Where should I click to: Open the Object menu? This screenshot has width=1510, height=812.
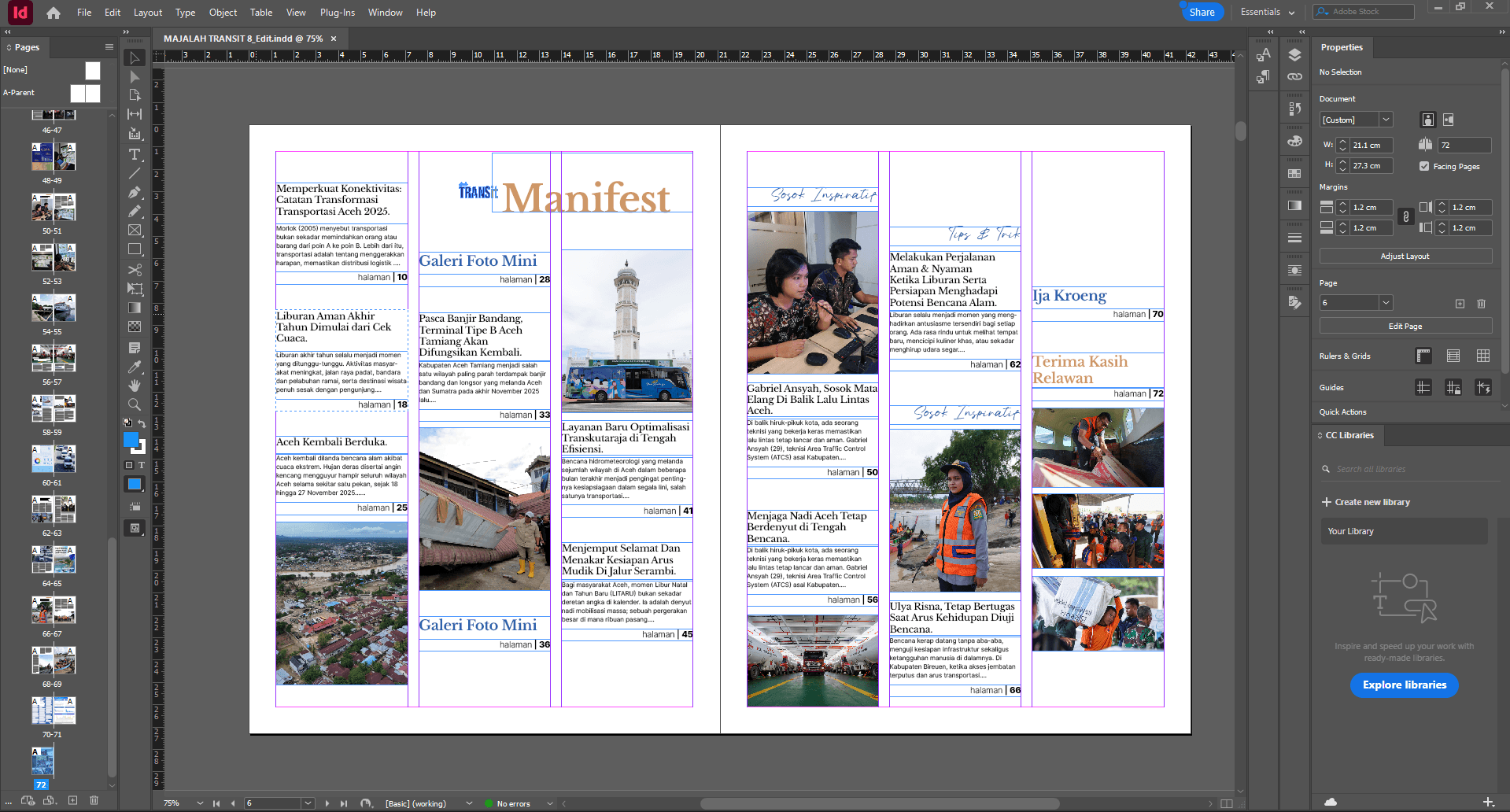point(223,13)
